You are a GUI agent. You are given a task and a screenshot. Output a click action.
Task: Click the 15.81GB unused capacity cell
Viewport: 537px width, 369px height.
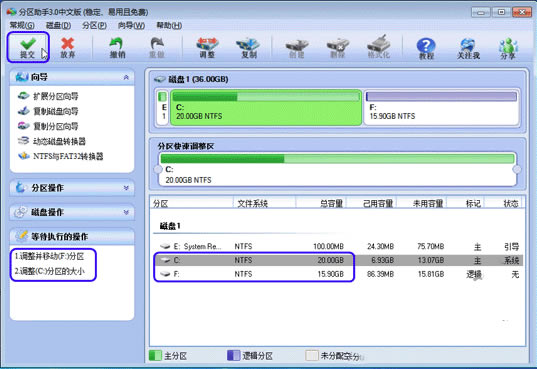(x=431, y=274)
